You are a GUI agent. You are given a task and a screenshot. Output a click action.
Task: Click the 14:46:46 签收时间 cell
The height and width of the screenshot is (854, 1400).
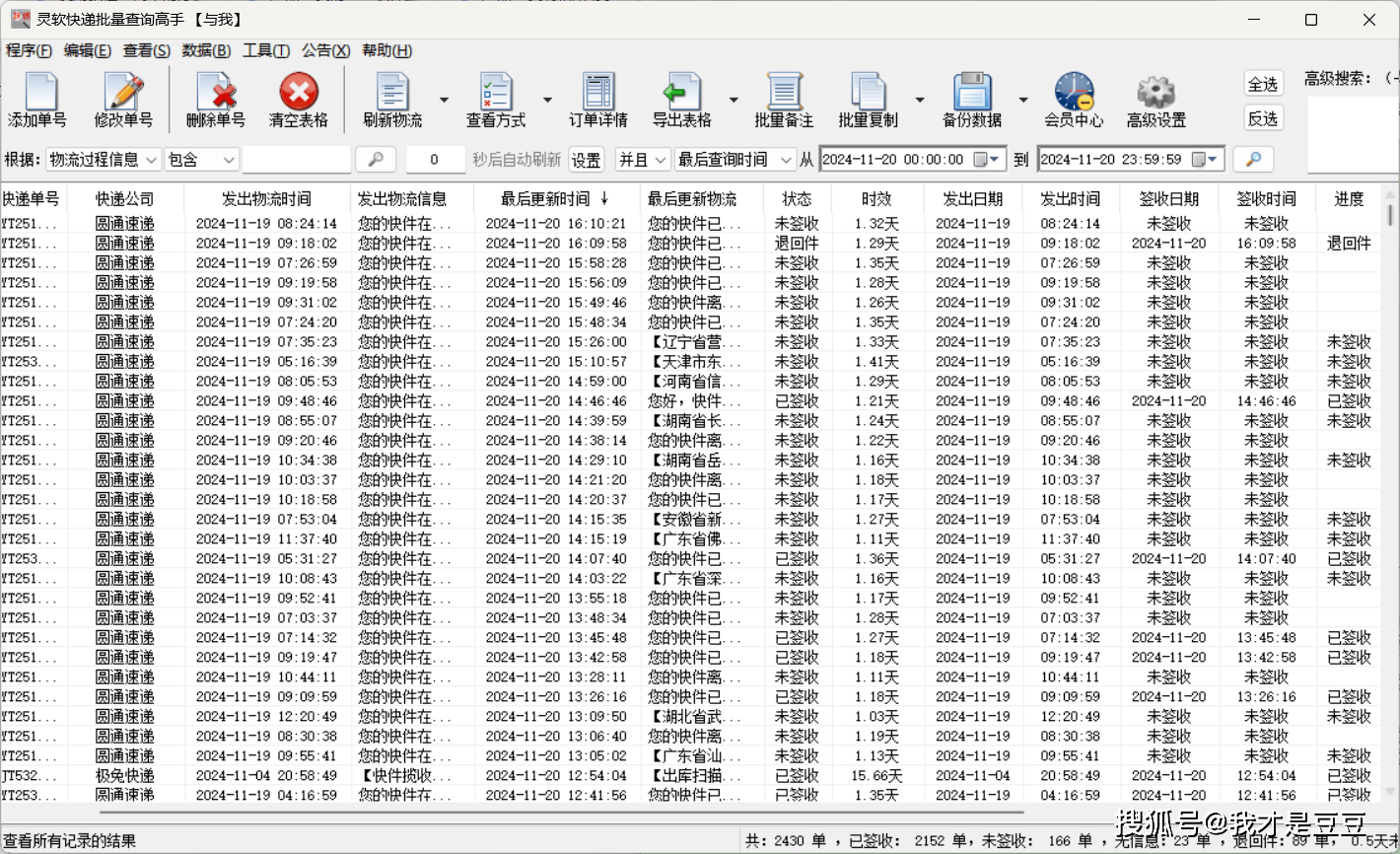click(1267, 401)
